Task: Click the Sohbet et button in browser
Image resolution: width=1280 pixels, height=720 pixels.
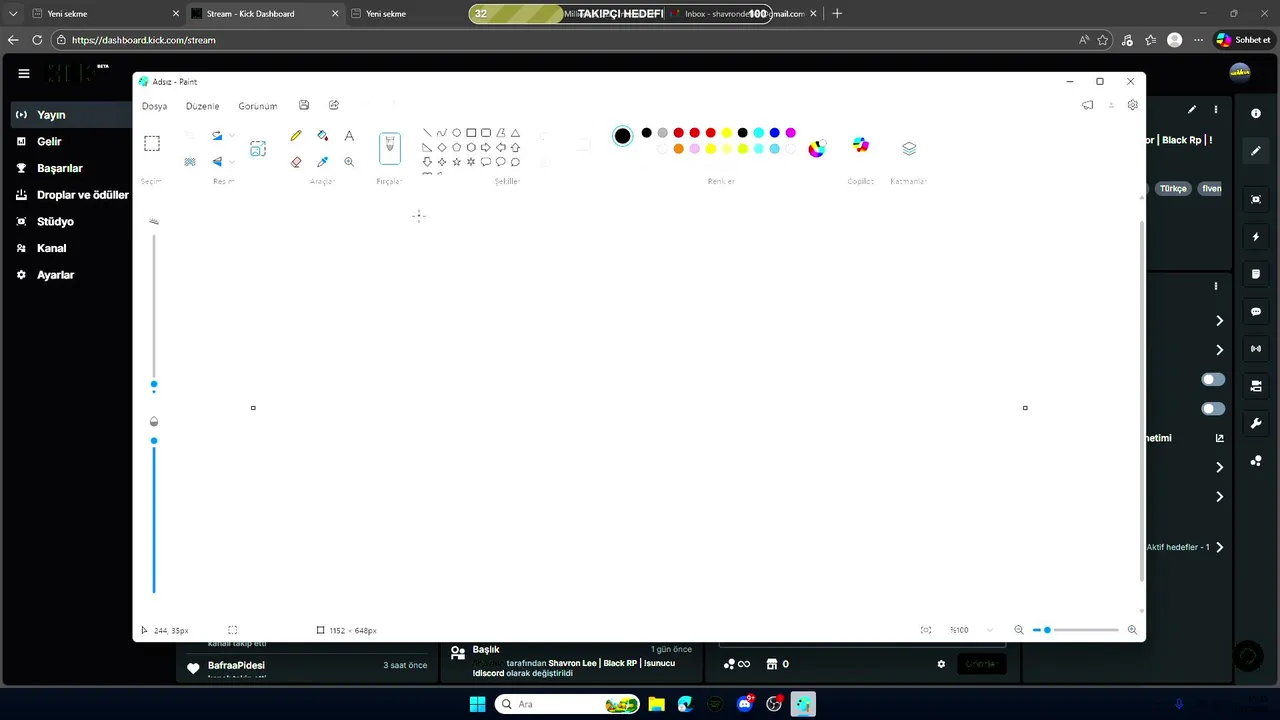Action: click(x=1242, y=40)
